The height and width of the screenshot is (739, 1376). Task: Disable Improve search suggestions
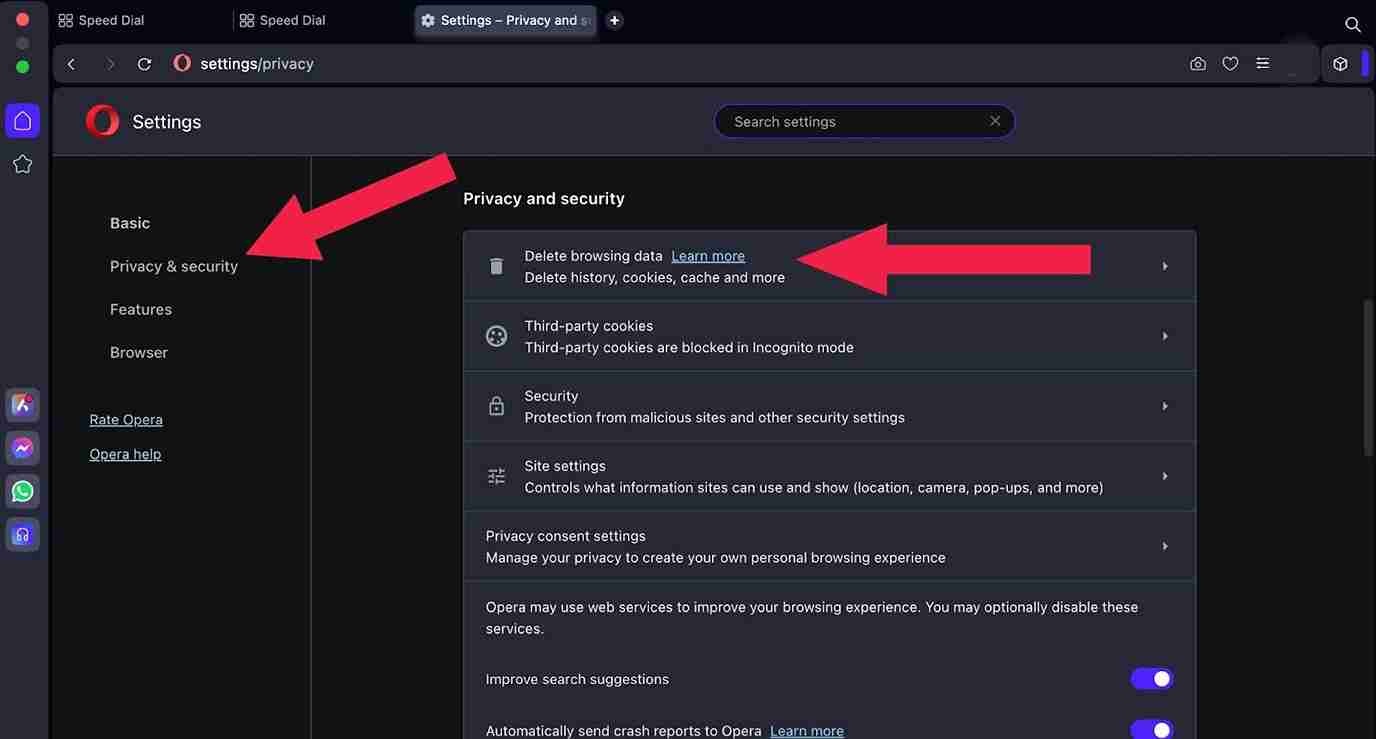[x=1151, y=678]
